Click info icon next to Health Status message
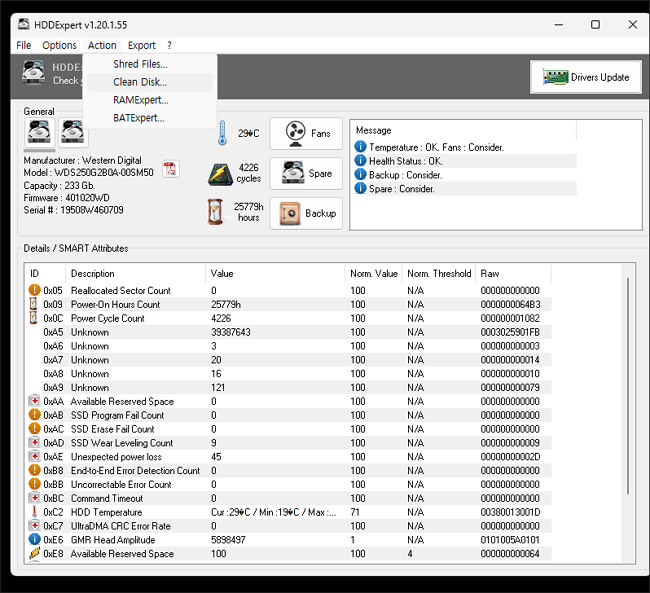Image resolution: width=650 pixels, height=593 pixels. [x=360, y=160]
